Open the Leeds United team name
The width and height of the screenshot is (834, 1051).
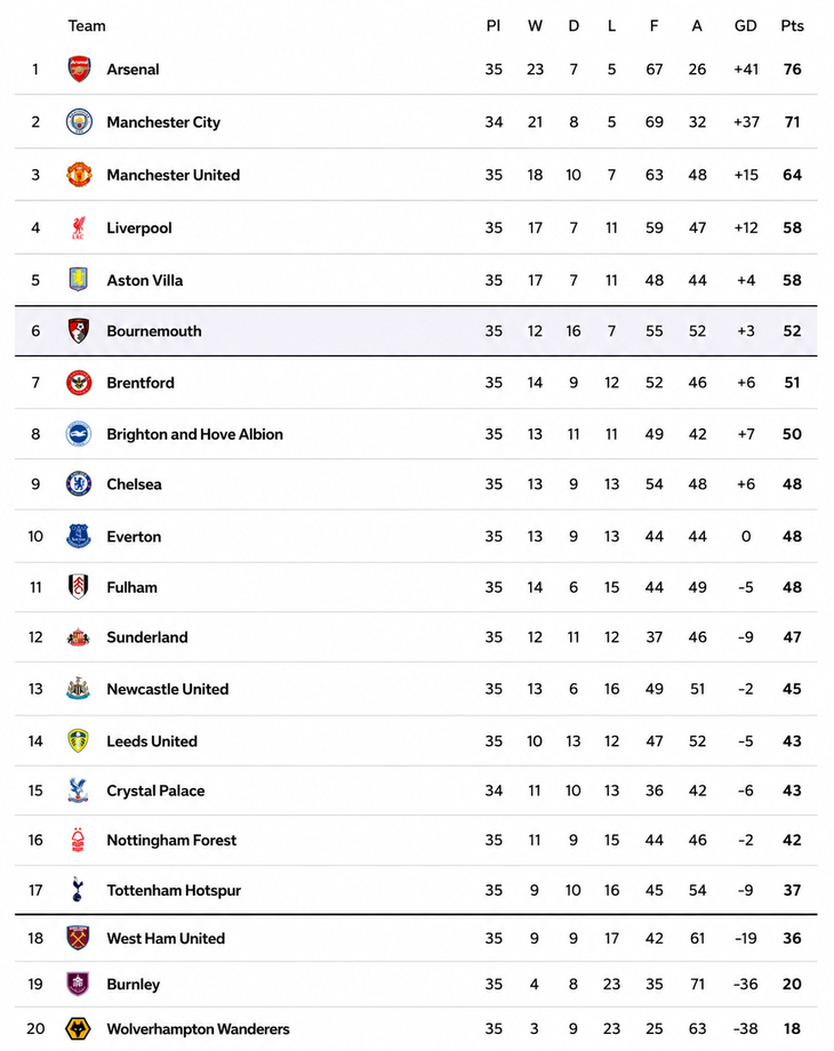152,741
